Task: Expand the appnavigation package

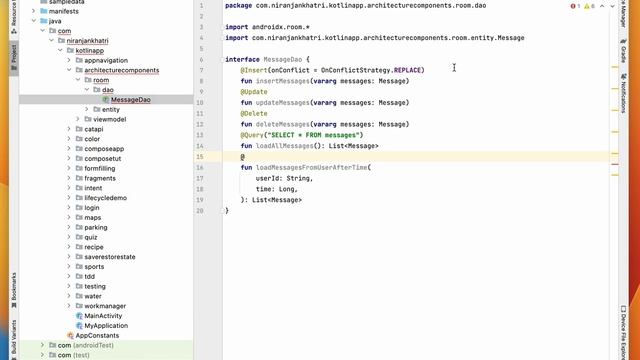Action: click(x=69, y=60)
